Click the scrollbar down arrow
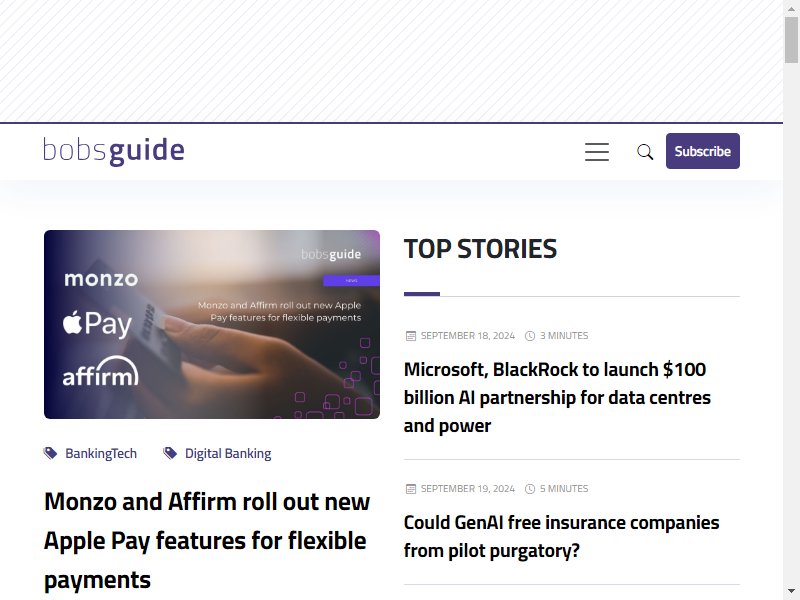The width and height of the screenshot is (800, 600). pos(791,592)
